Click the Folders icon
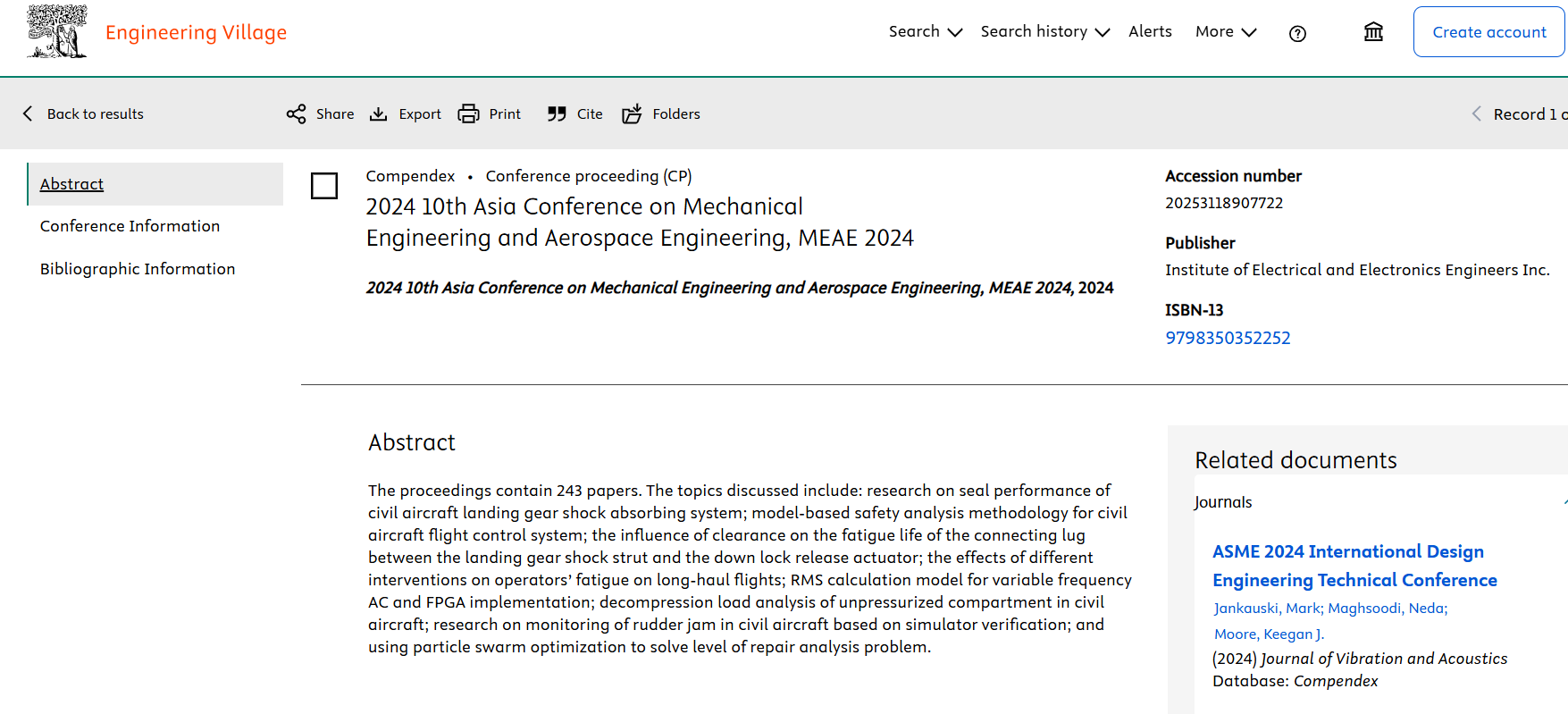The image size is (1568, 714). click(632, 113)
